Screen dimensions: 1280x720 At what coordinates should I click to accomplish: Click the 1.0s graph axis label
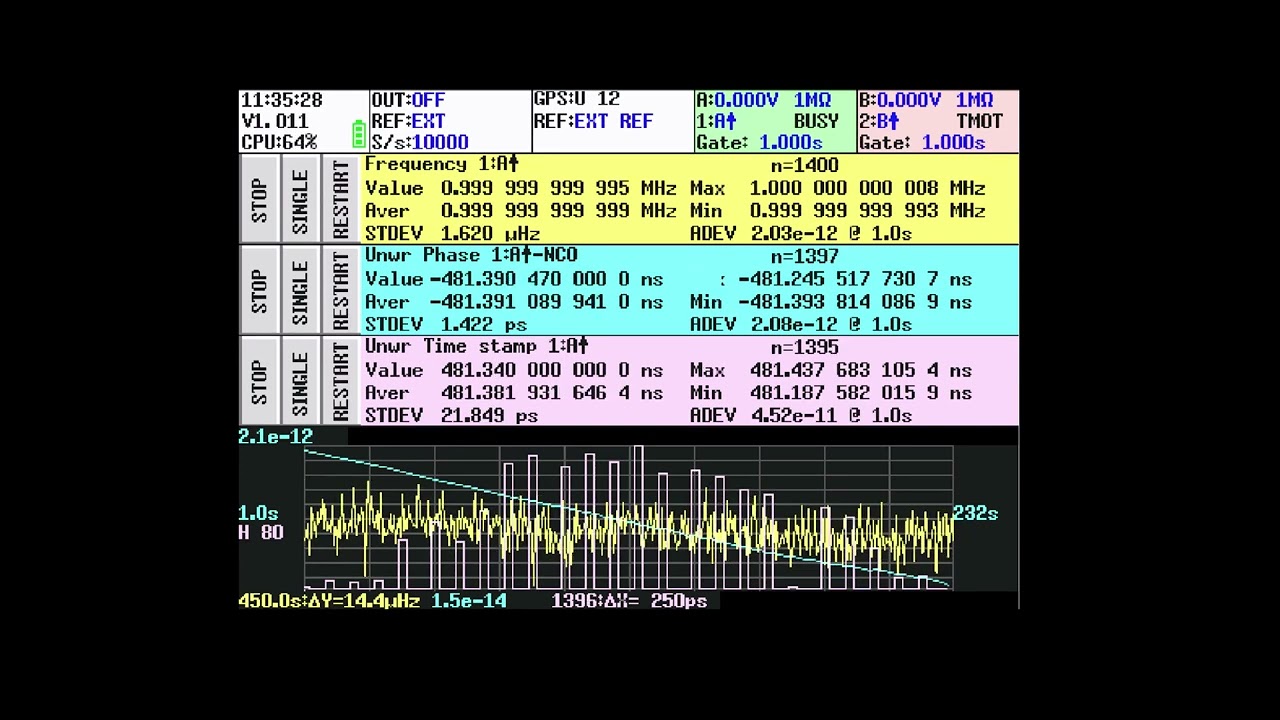[259, 513]
